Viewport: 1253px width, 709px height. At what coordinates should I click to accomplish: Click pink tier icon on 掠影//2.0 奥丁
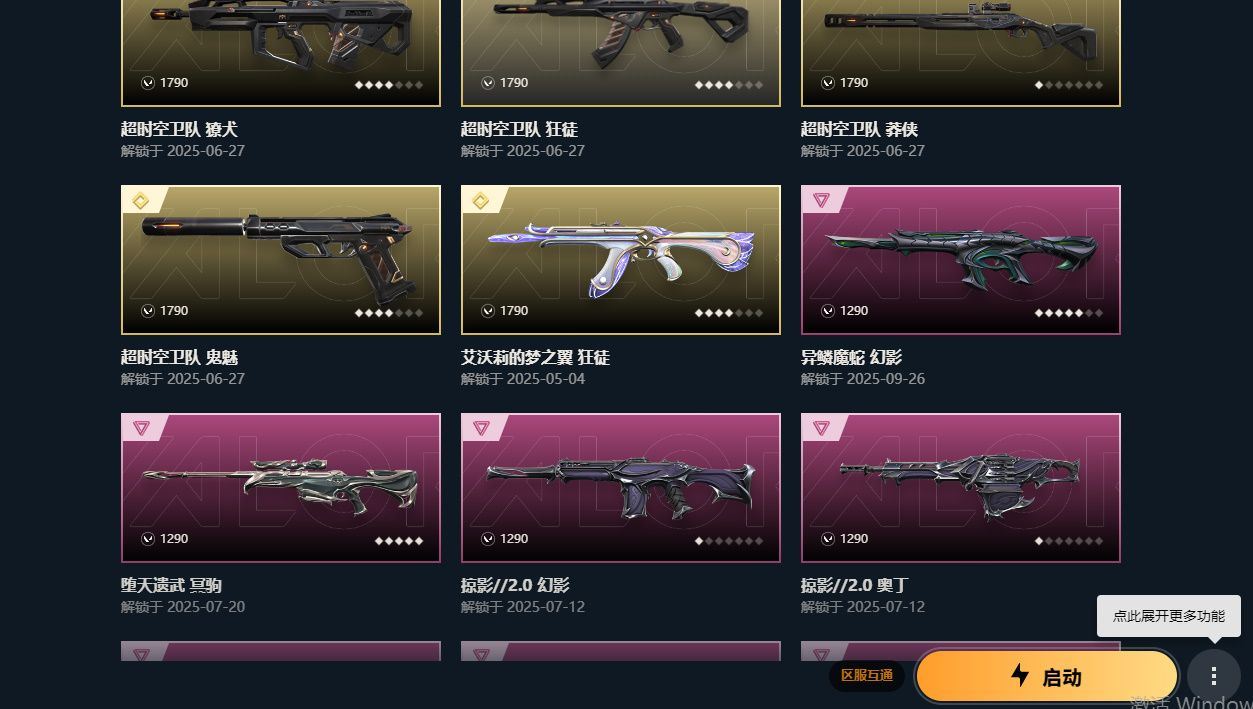(821, 428)
